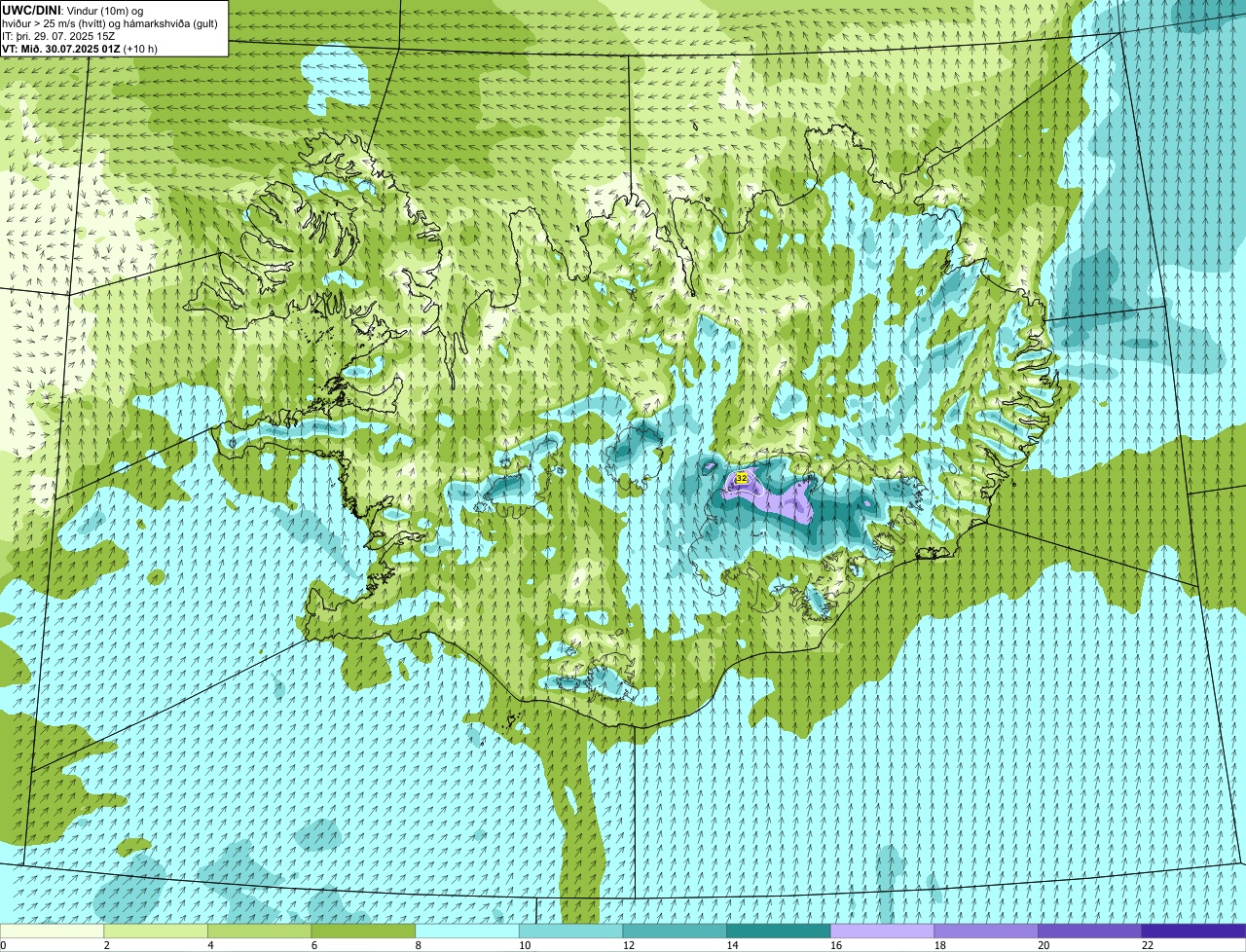1246x952 pixels.
Task: Click the 20–22 m/s violet swatch
Action: point(1090,931)
